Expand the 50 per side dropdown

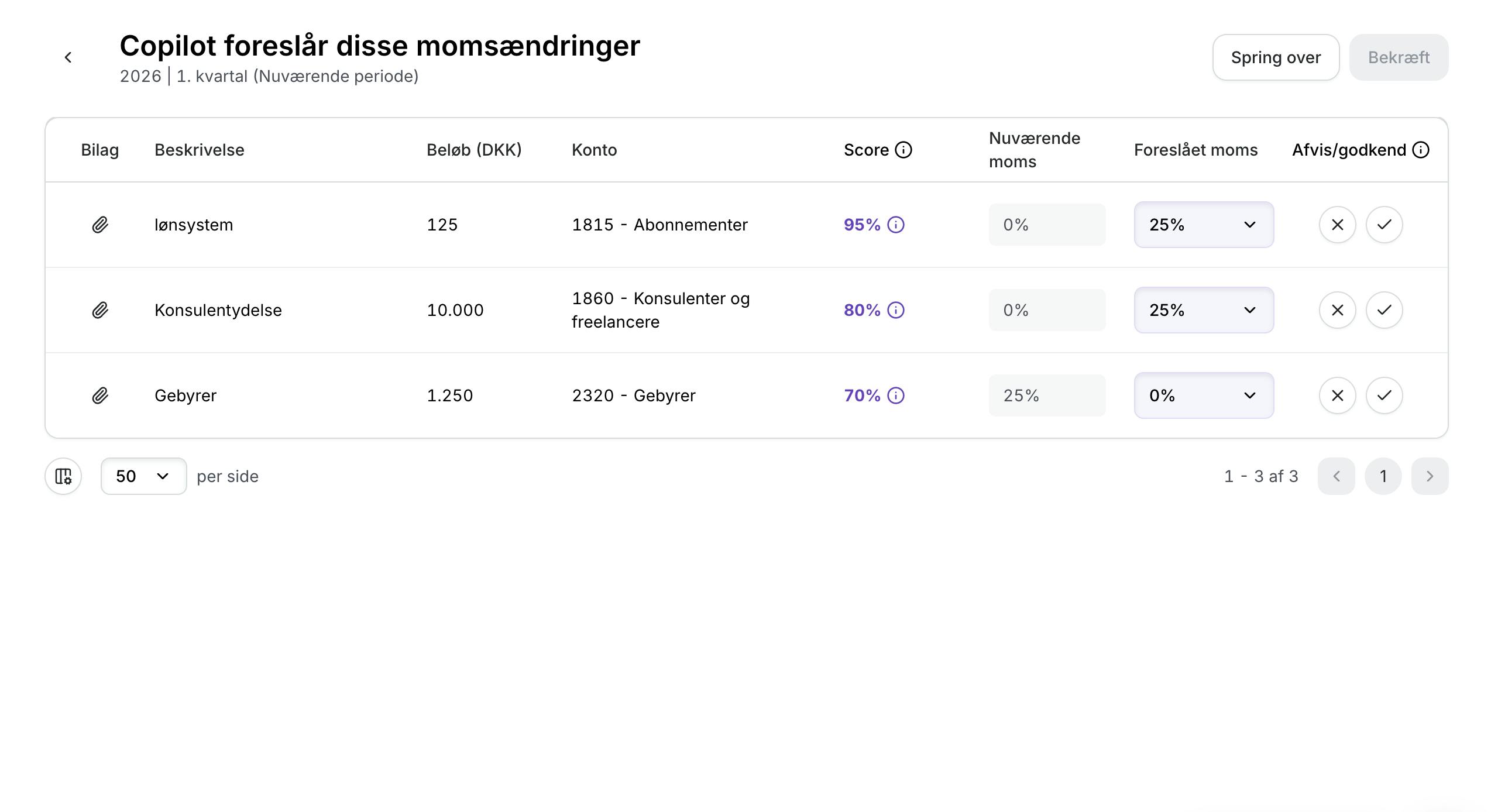[143, 476]
